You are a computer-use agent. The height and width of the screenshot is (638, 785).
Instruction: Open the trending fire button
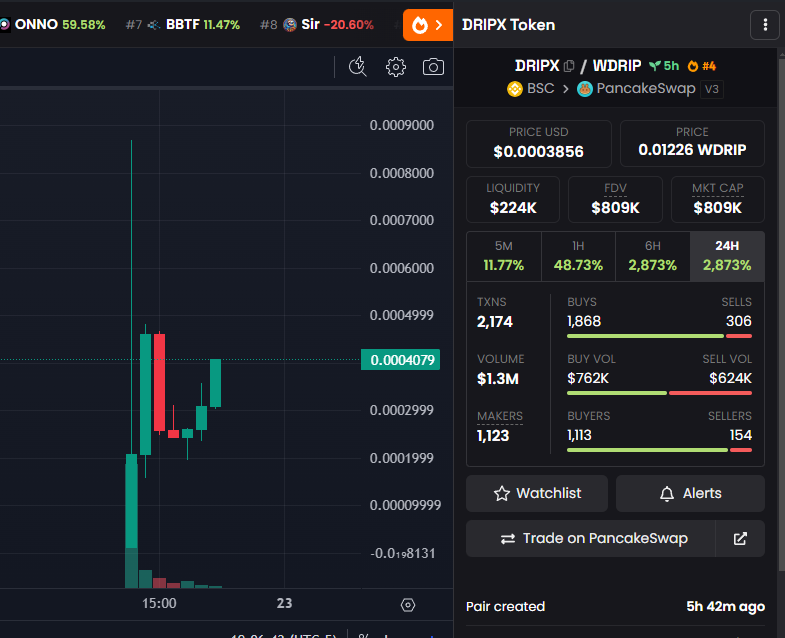point(428,25)
